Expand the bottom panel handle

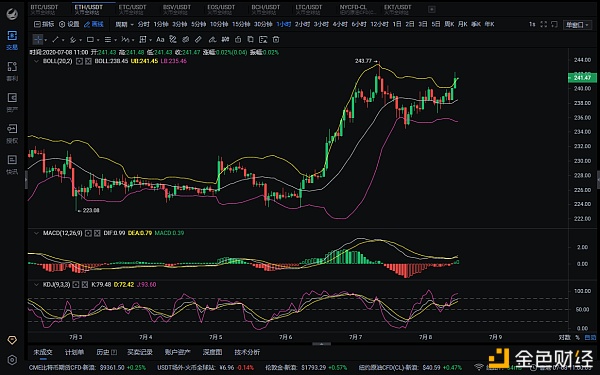tap(321, 344)
